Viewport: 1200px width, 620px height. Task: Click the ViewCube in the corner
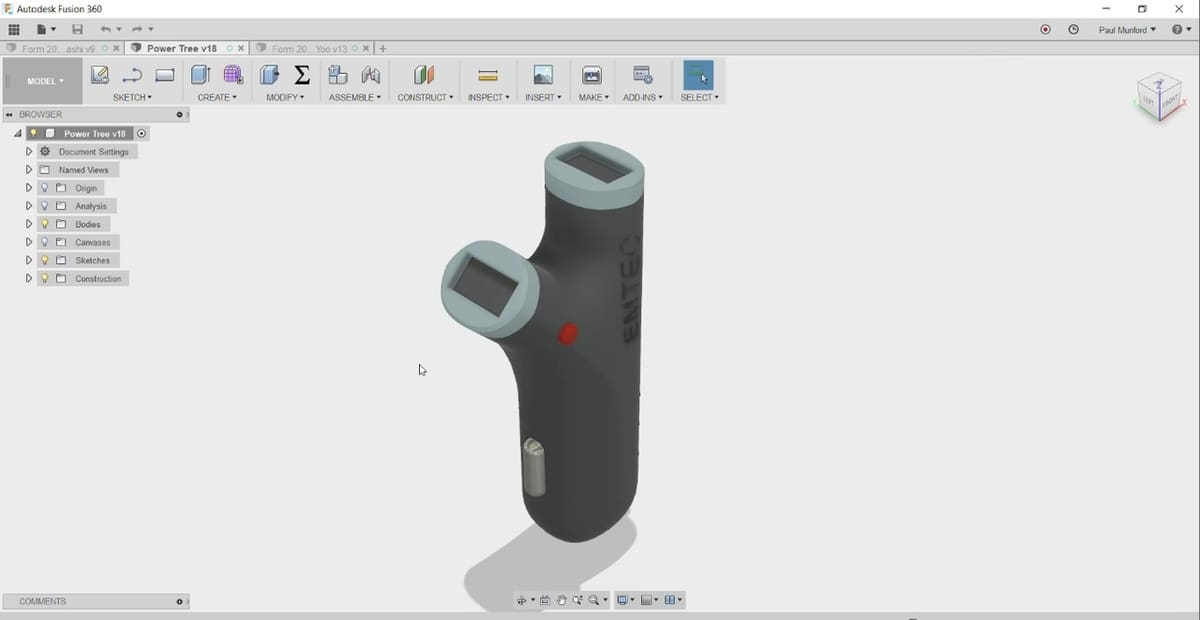[1160, 98]
